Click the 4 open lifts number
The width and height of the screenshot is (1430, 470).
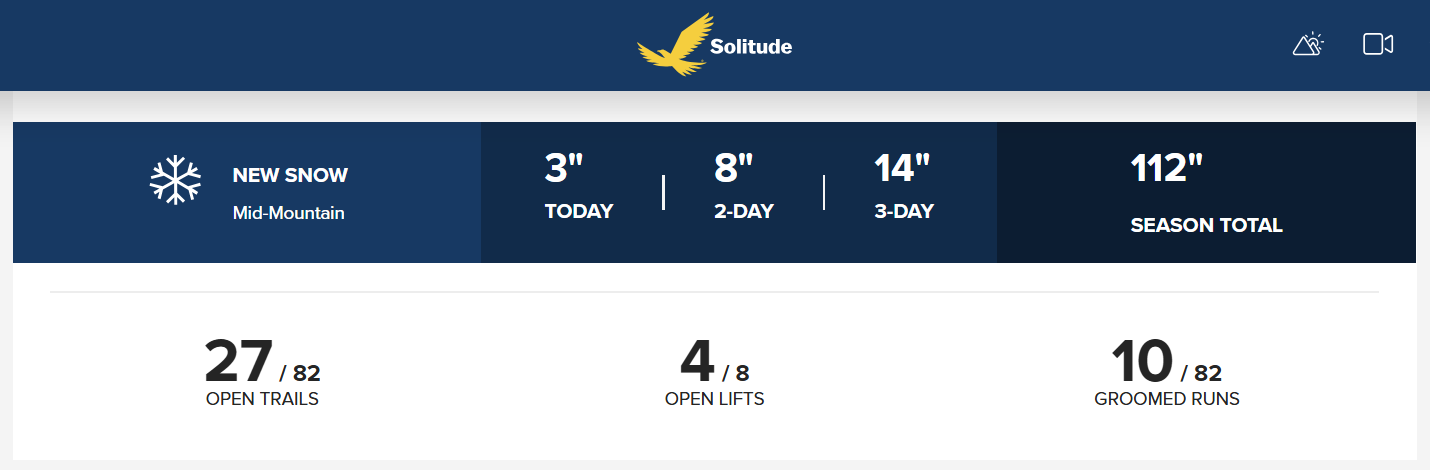[697, 362]
